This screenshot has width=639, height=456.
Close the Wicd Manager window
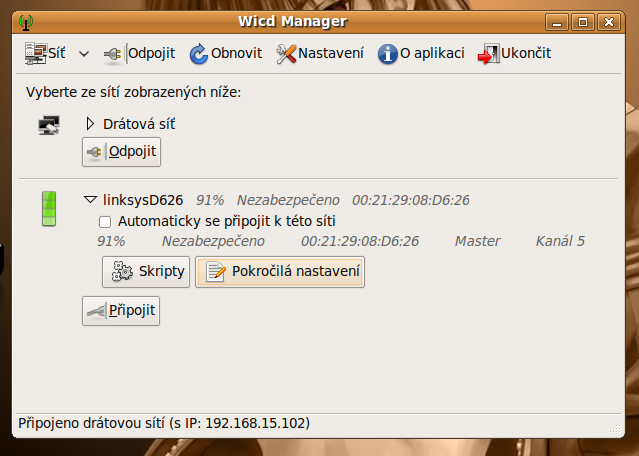point(609,22)
